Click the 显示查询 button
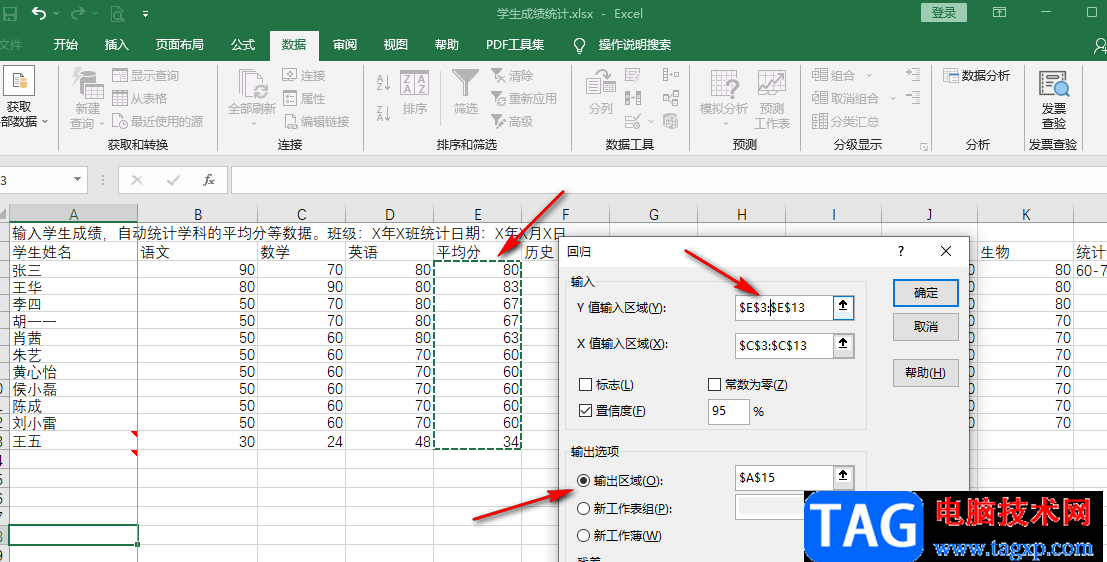The width and height of the screenshot is (1107, 562). point(145,76)
